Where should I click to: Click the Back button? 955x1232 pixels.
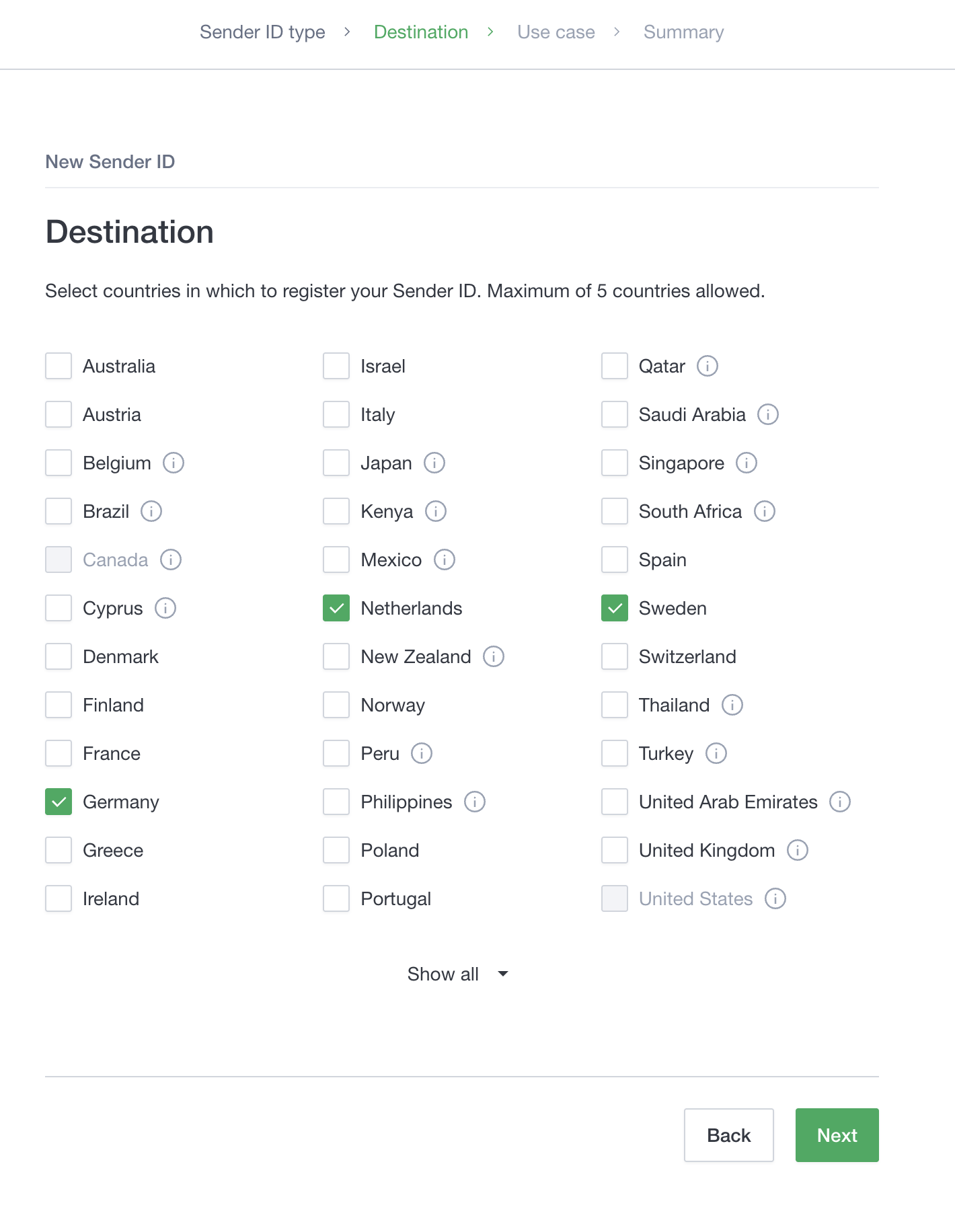pyautogui.click(x=728, y=1136)
